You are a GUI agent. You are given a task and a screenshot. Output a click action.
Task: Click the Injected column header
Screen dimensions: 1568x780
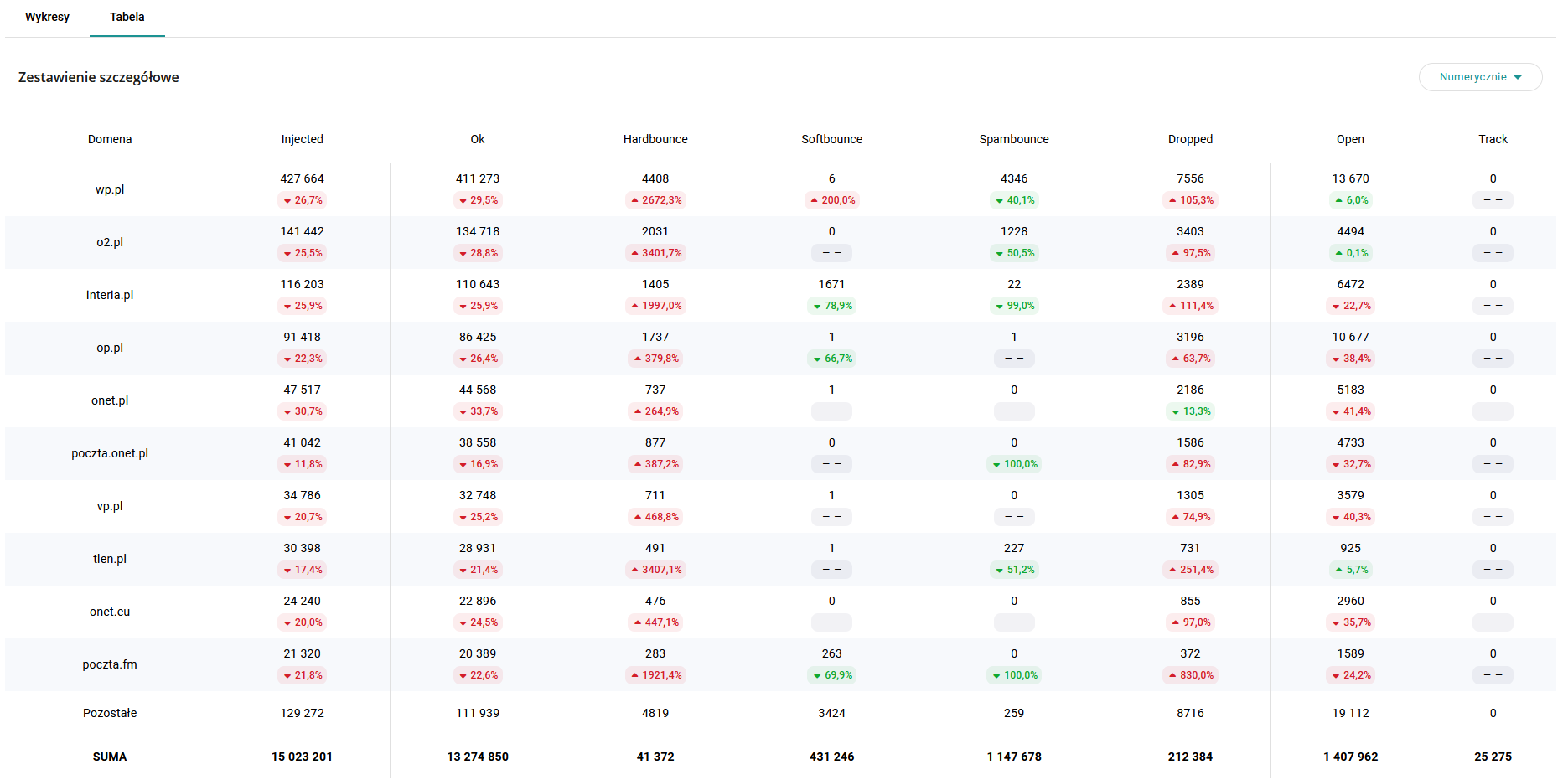pos(302,139)
